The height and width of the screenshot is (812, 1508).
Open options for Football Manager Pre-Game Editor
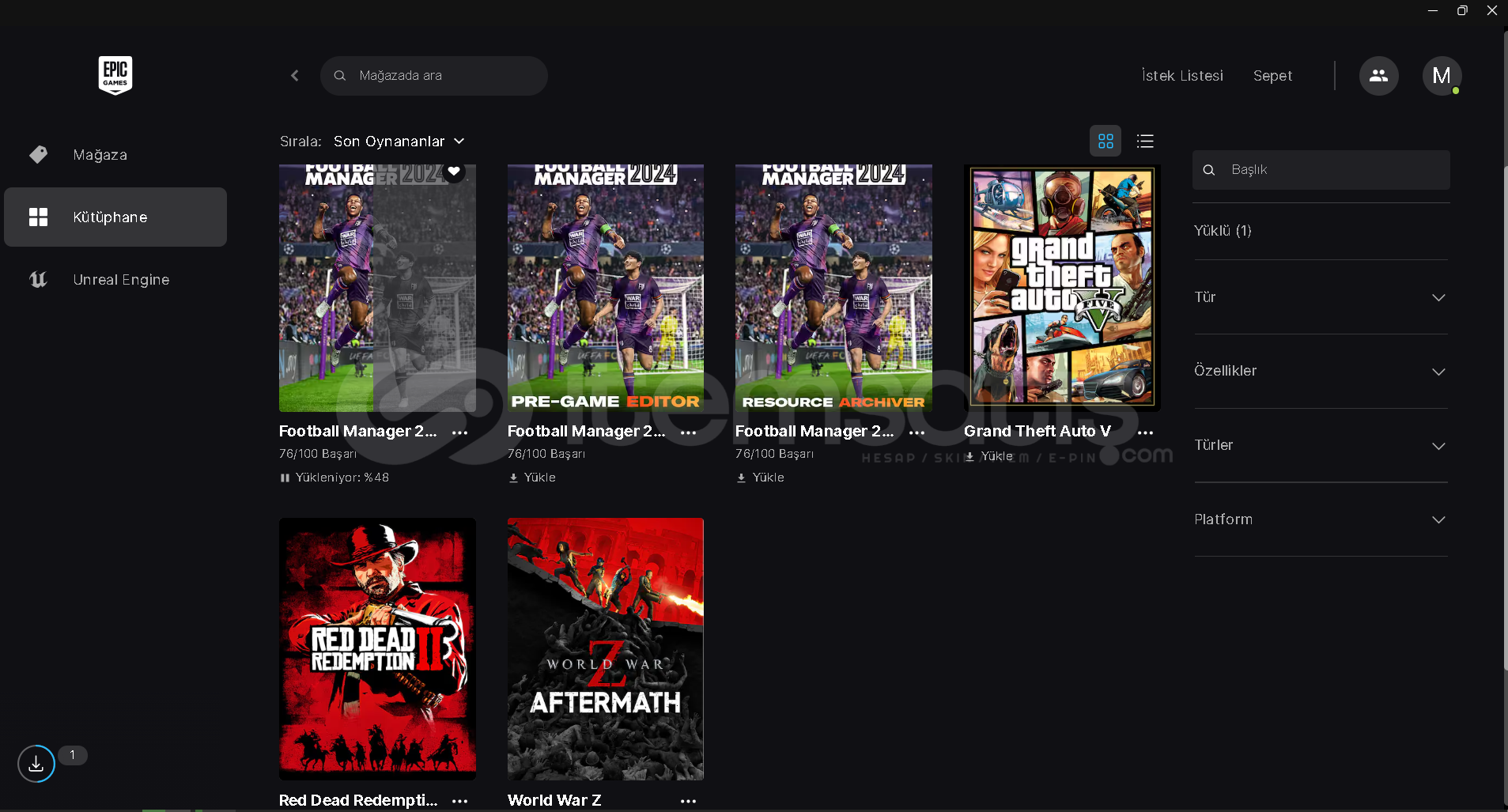point(689,432)
